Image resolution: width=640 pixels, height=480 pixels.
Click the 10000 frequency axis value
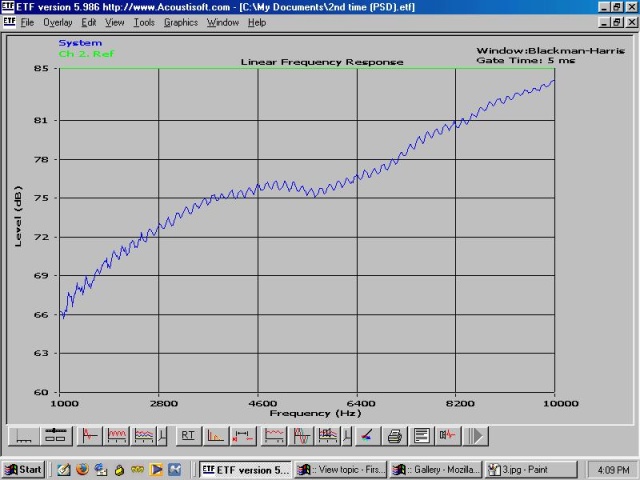coord(561,404)
